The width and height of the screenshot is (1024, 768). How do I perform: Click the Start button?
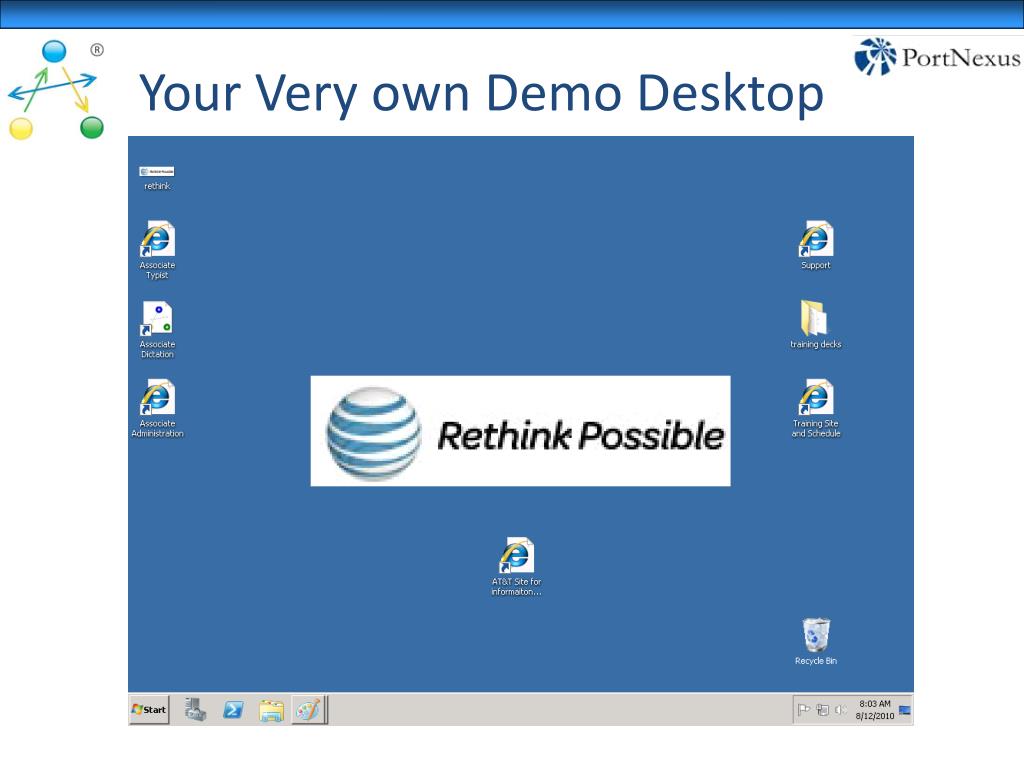(150, 710)
